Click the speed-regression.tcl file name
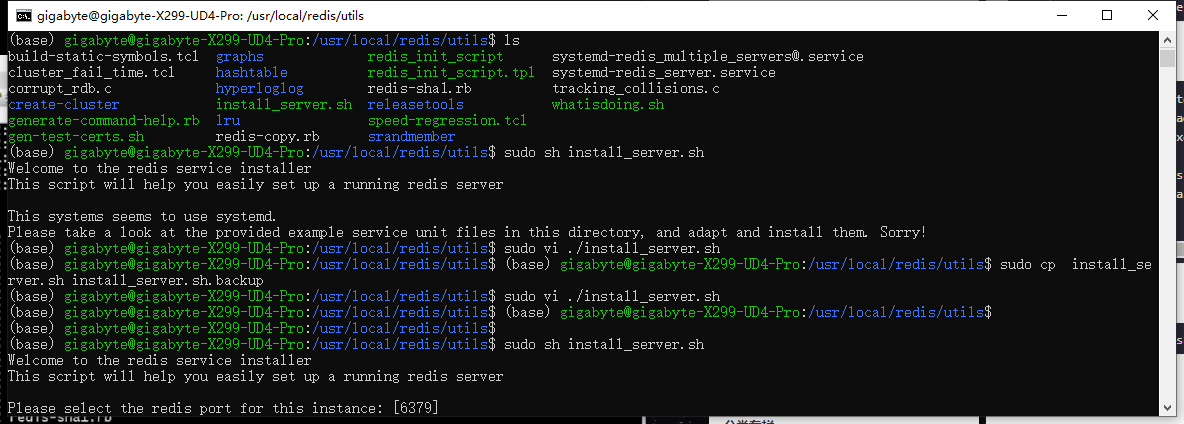1184x424 pixels. point(447,121)
